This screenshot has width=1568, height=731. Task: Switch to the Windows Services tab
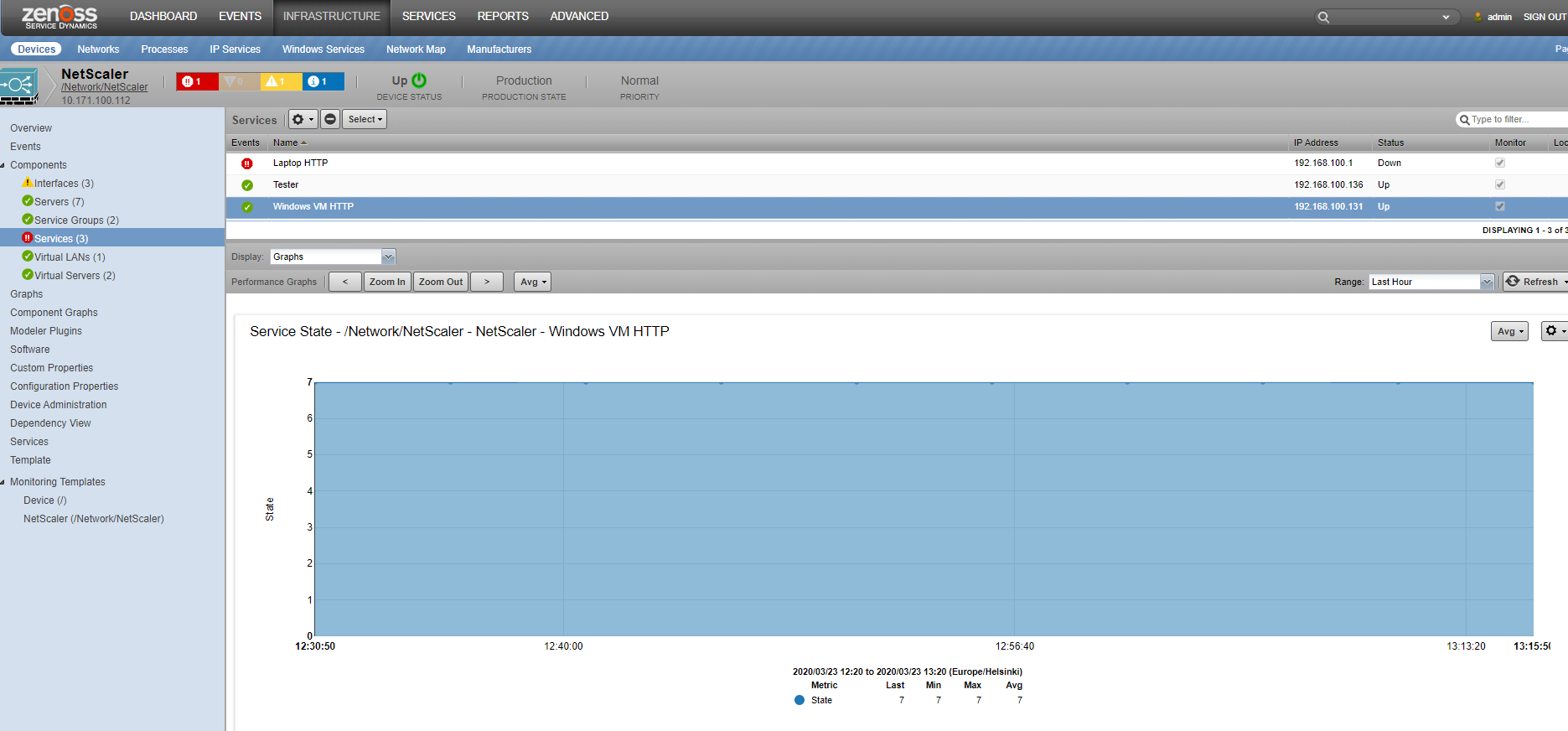click(323, 49)
